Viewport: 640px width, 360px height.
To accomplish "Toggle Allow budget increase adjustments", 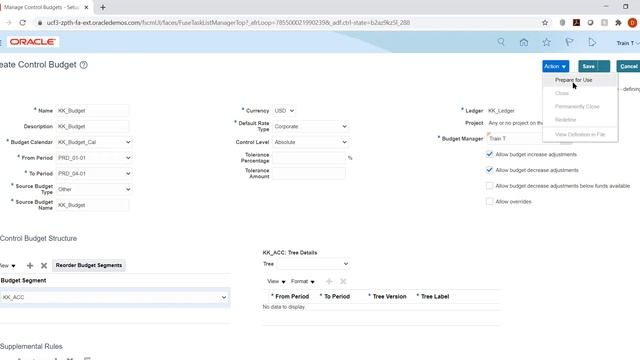I will pos(489,154).
